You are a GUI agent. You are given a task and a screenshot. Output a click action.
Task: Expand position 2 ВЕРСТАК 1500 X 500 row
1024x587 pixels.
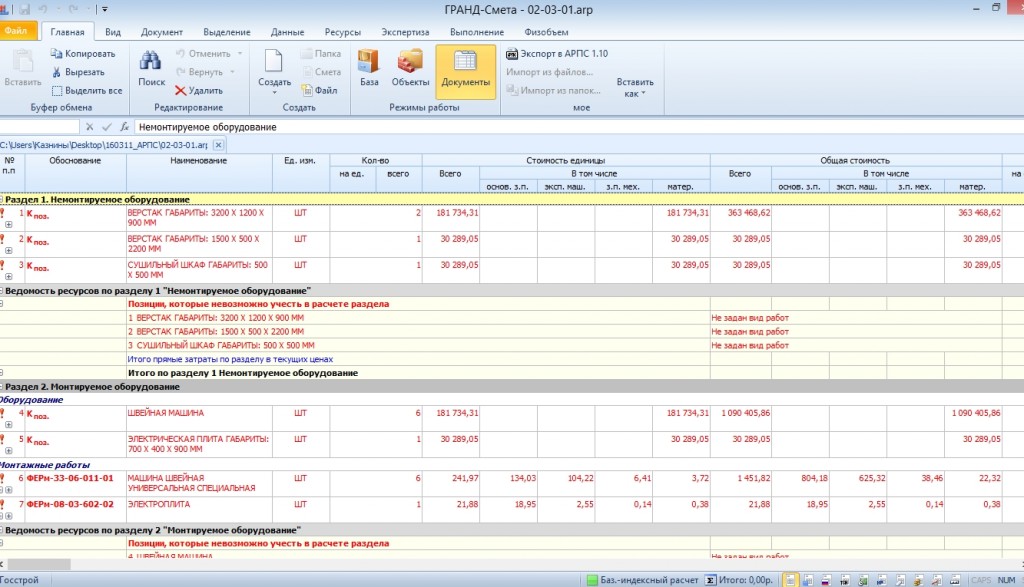click(x=8, y=250)
